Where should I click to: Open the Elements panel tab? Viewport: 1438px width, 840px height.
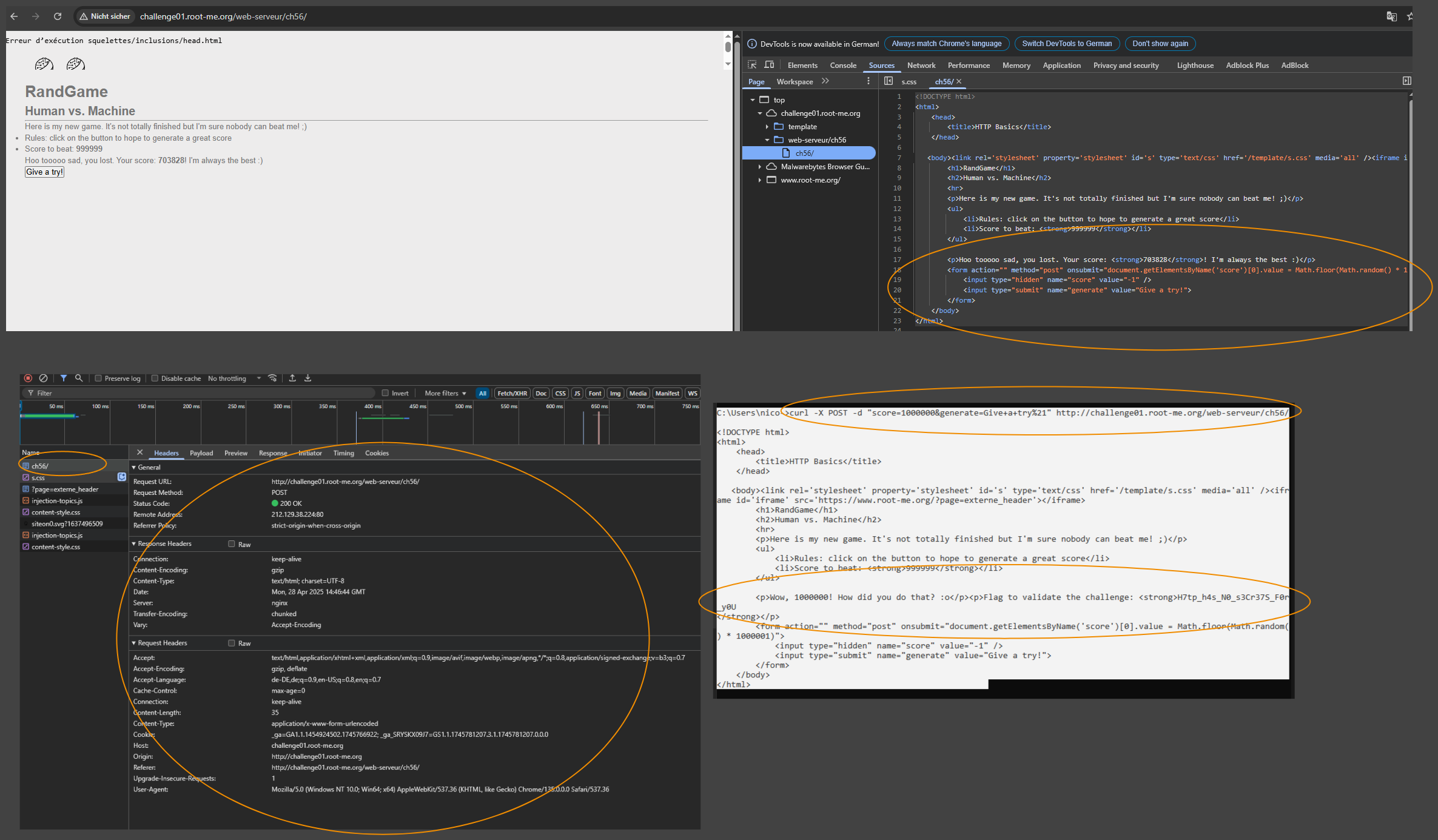coord(802,66)
